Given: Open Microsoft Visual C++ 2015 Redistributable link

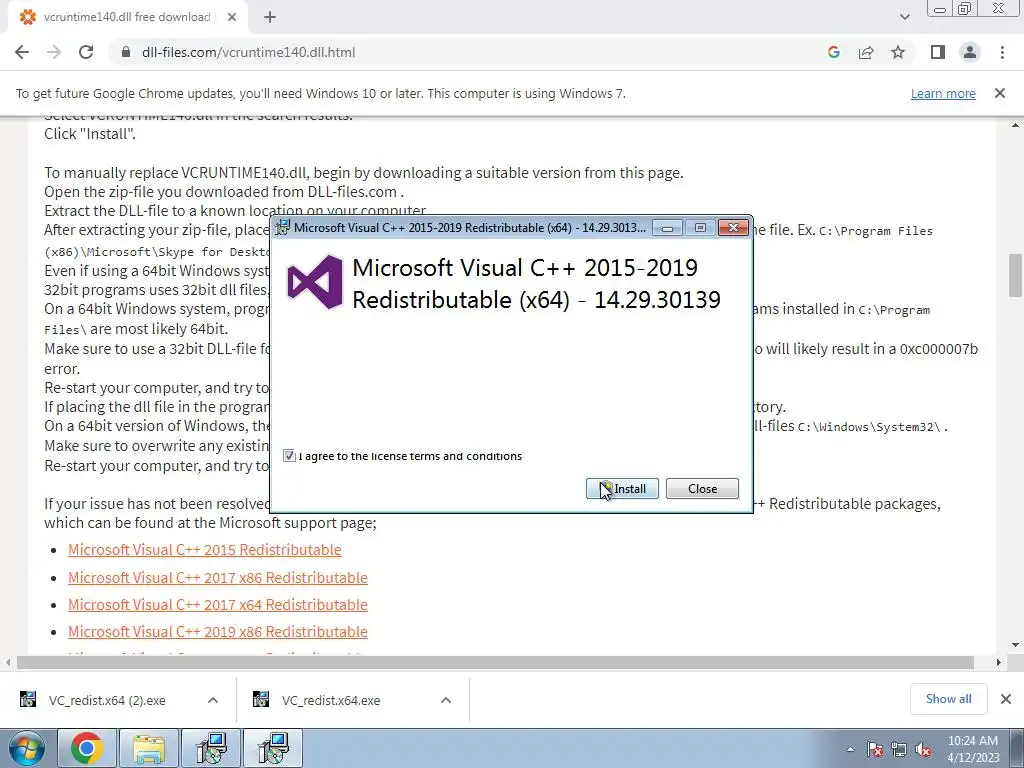Looking at the screenshot, I should point(204,550).
